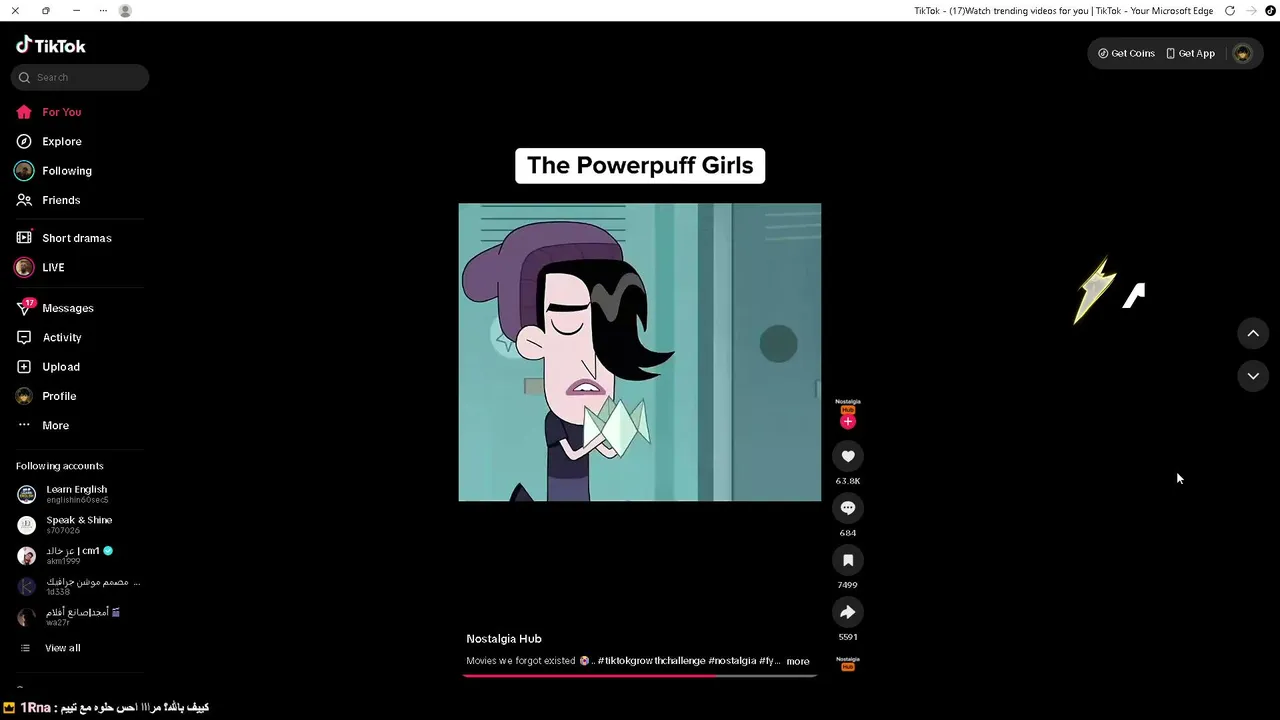Click the 63.8K likes count
Viewport: 1280px width, 720px height.
point(848,481)
